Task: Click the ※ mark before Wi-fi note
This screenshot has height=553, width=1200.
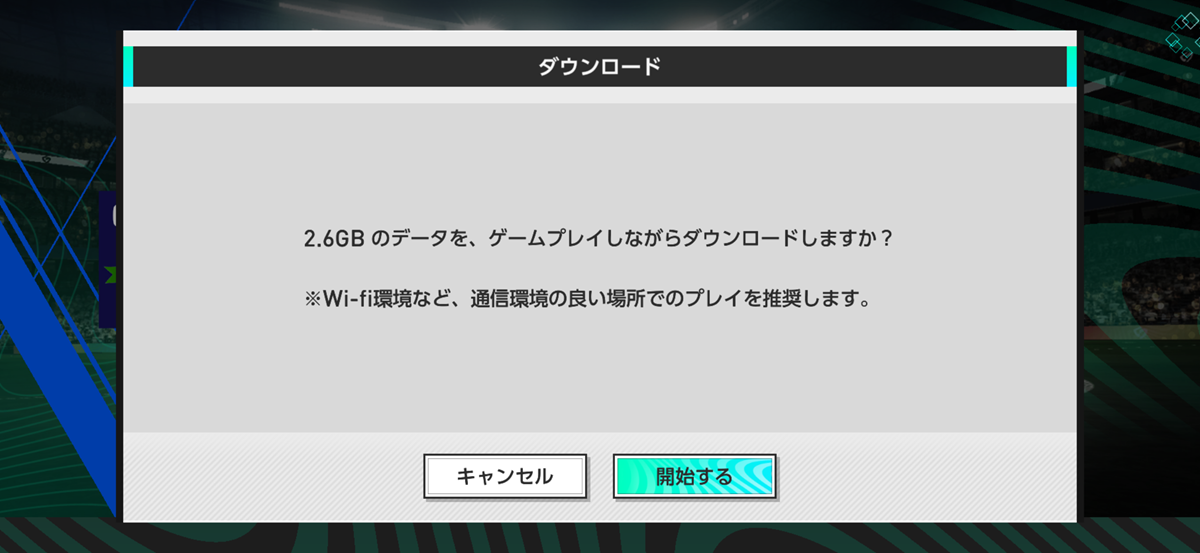Action: click(312, 299)
